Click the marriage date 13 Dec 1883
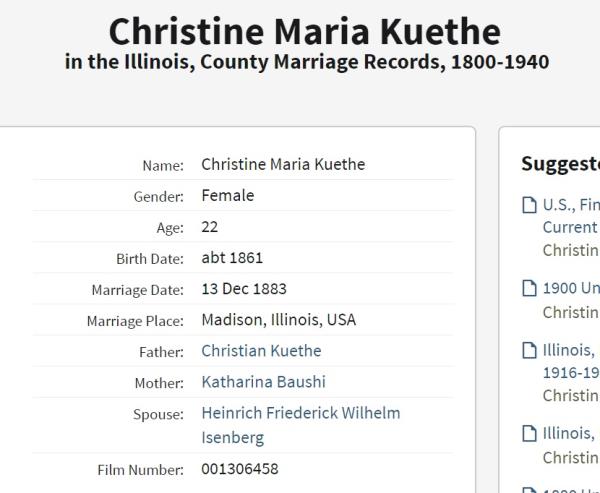 [x=244, y=289]
